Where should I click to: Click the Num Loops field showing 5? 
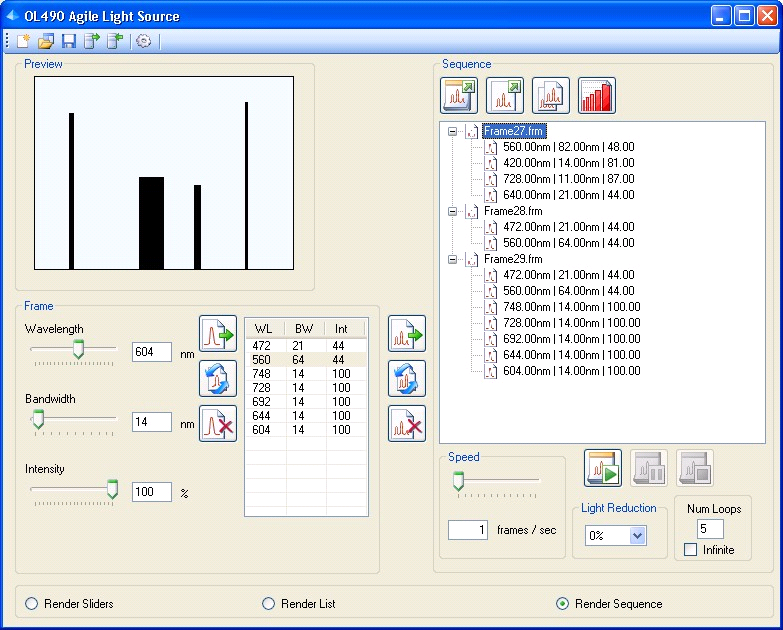point(710,529)
